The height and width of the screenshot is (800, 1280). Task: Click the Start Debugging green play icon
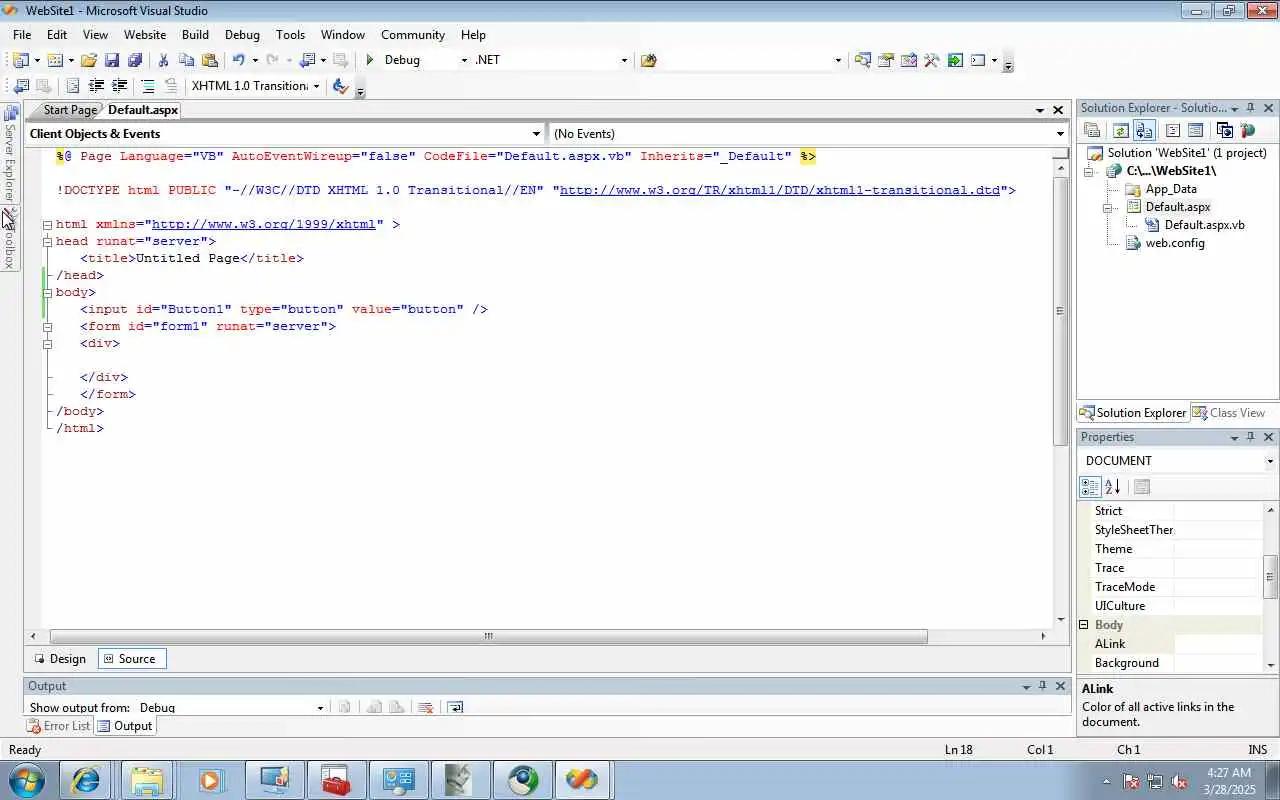[370, 60]
